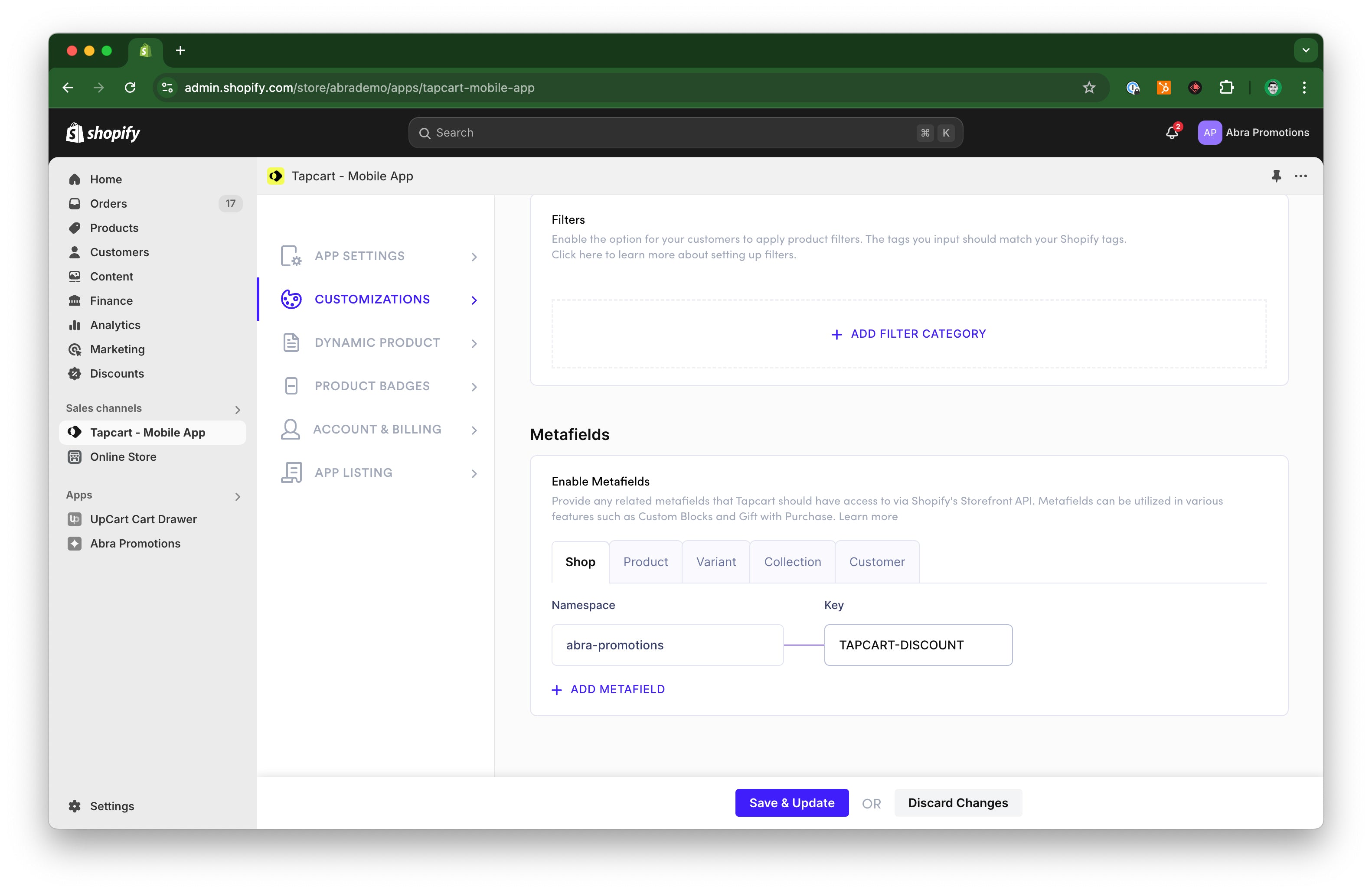Click the Customers person icon
The height and width of the screenshot is (893, 1372).
click(x=75, y=252)
